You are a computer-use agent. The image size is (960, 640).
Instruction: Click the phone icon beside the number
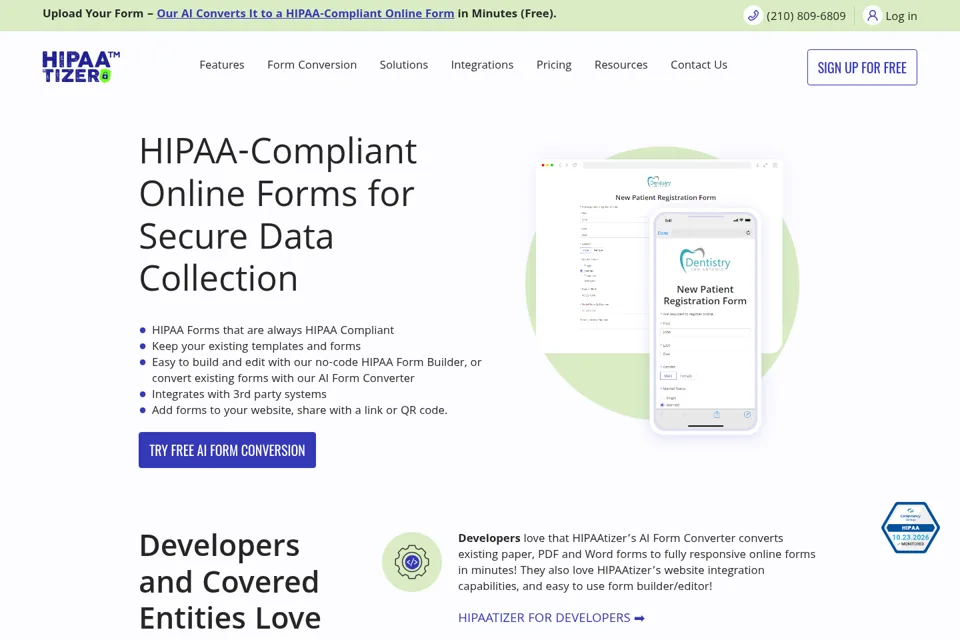click(752, 15)
